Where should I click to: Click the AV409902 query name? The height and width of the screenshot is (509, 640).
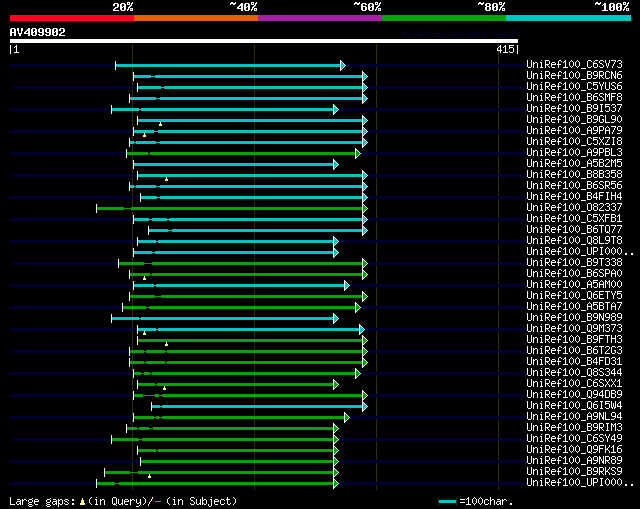tap(38, 32)
